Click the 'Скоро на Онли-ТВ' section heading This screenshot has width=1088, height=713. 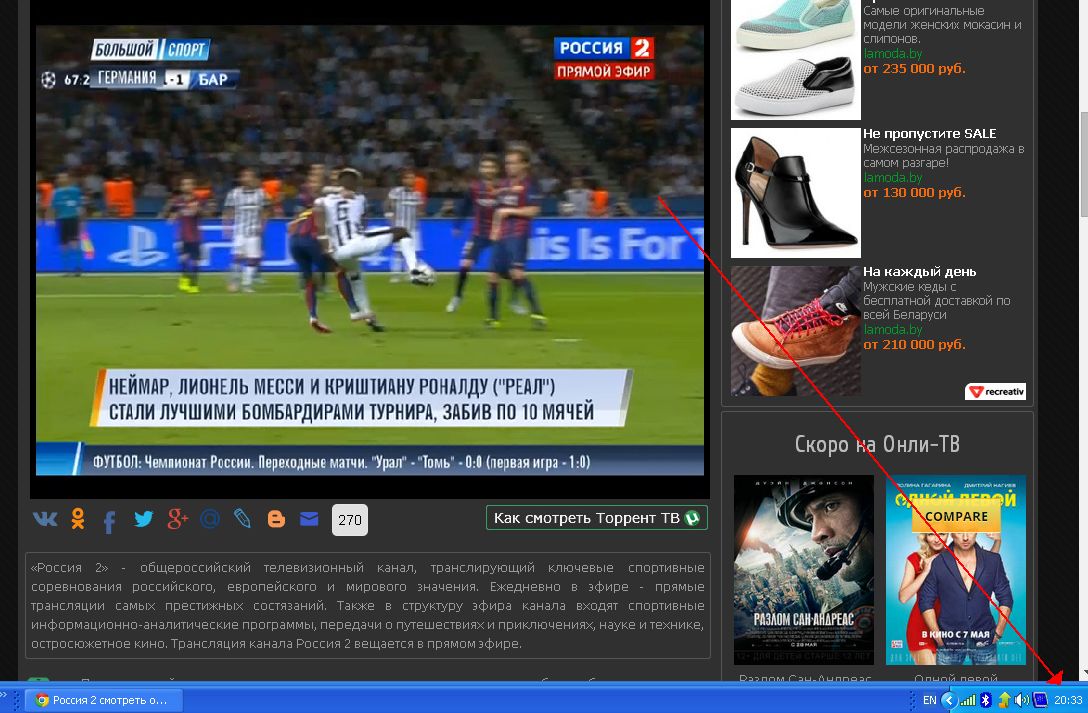click(877, 444)
